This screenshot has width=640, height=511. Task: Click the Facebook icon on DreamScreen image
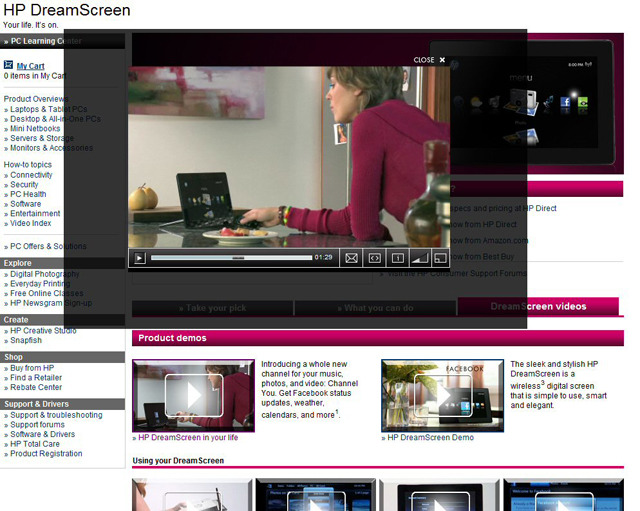click(x=565, y=102)
